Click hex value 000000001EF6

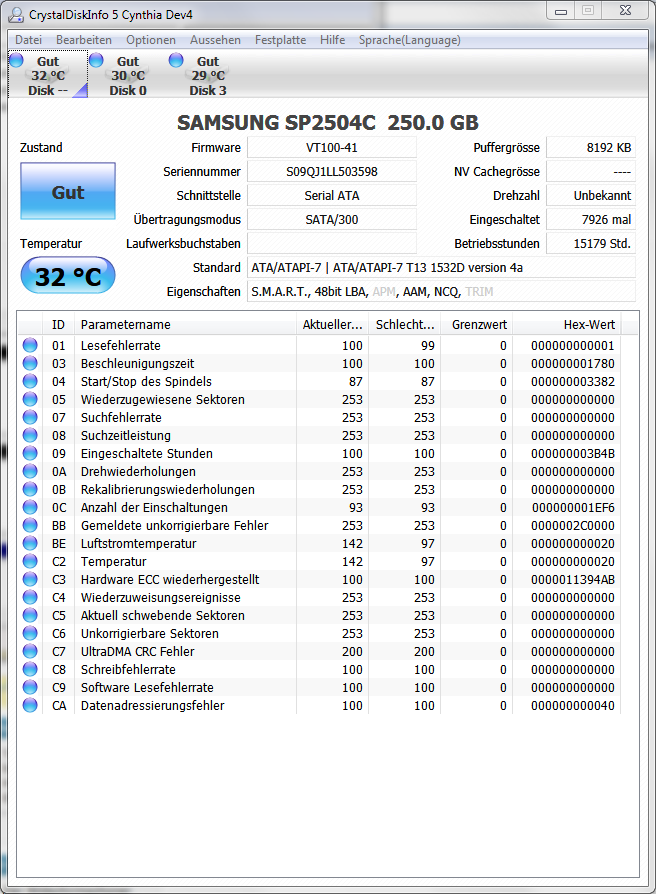(573, 507)
